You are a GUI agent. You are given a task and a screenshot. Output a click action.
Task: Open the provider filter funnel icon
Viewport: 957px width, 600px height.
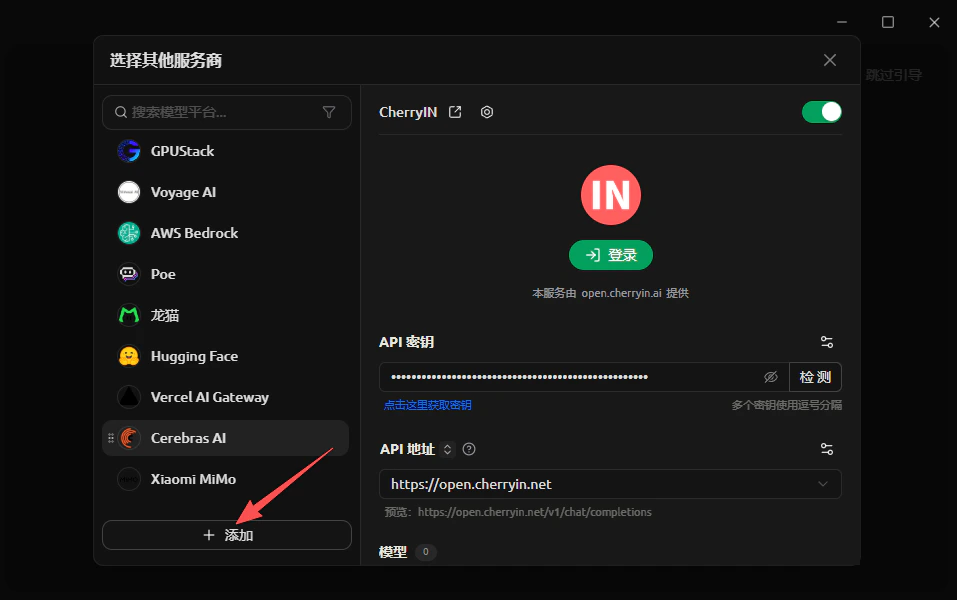[x=329, y=112]
